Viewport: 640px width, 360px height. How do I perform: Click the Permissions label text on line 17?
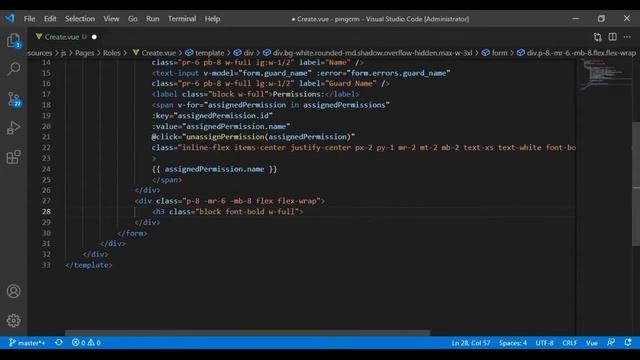point(299,94)
